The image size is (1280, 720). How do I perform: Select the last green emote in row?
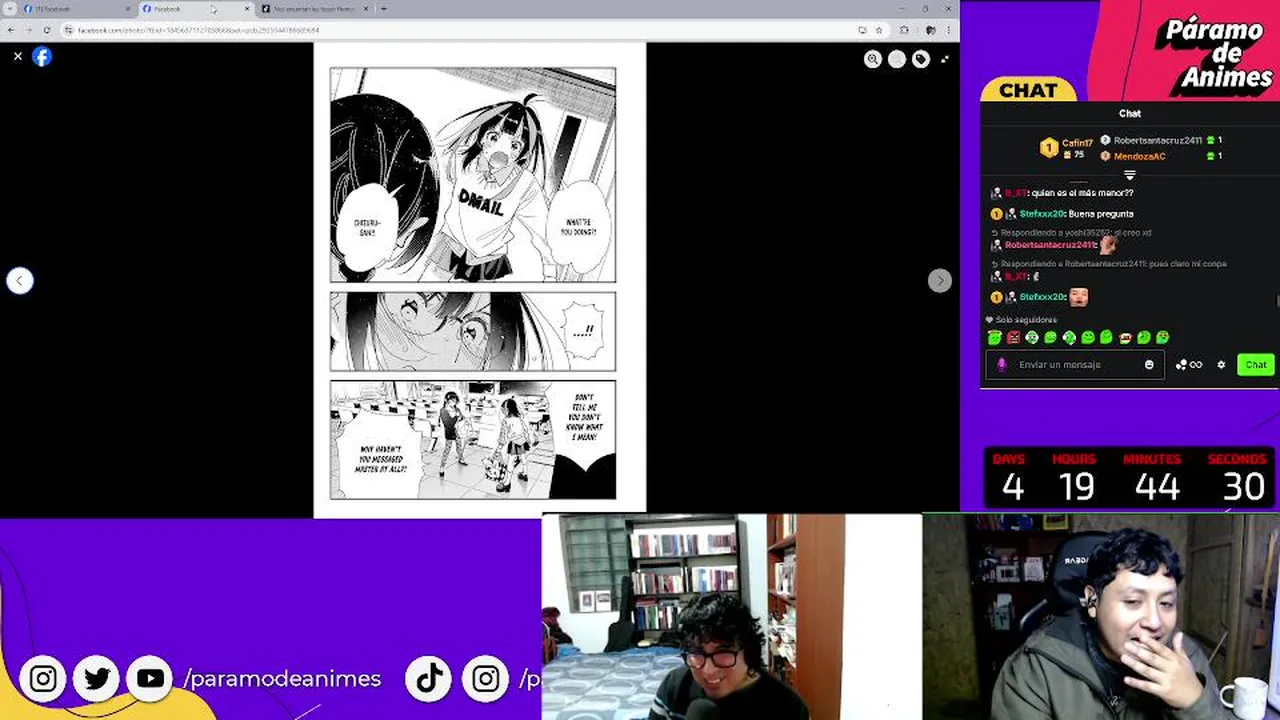1162,338
